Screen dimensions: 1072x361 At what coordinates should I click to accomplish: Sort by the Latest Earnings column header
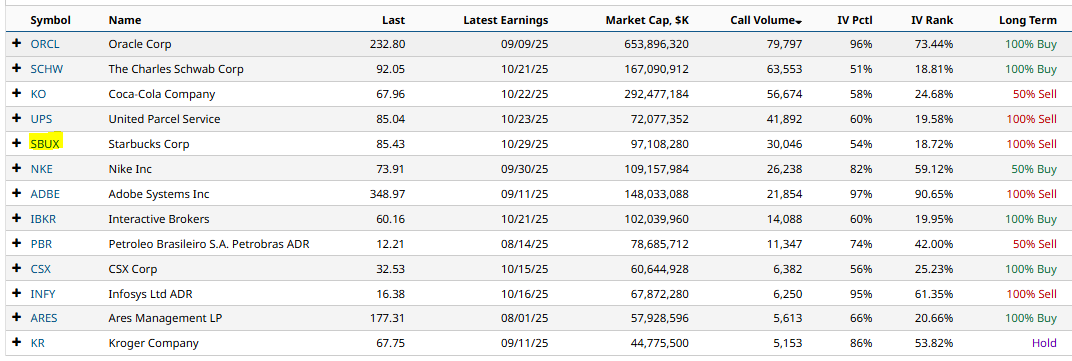click(x=506, y=21)
